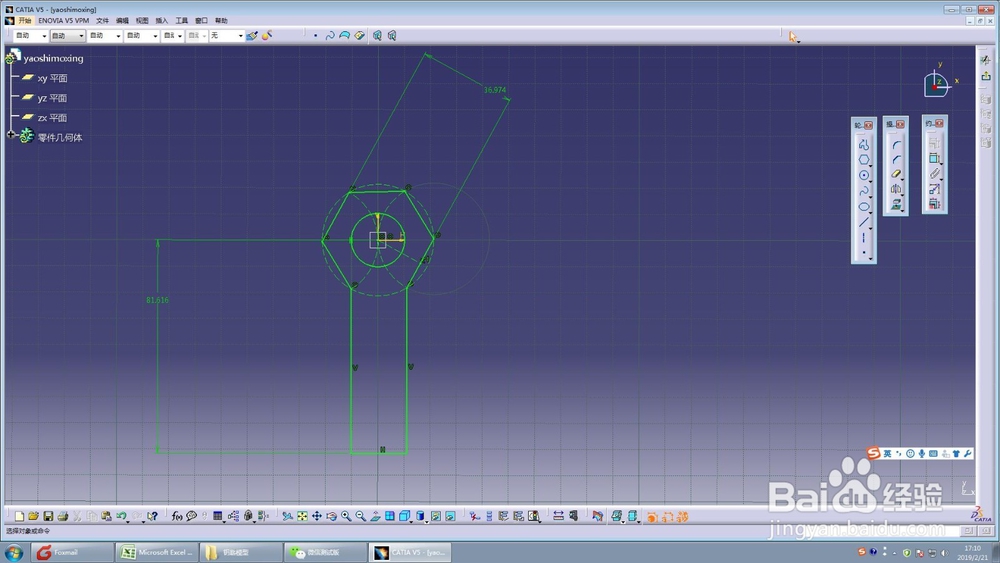Click the New document icon
The image size is (1000, 563).
19,516
